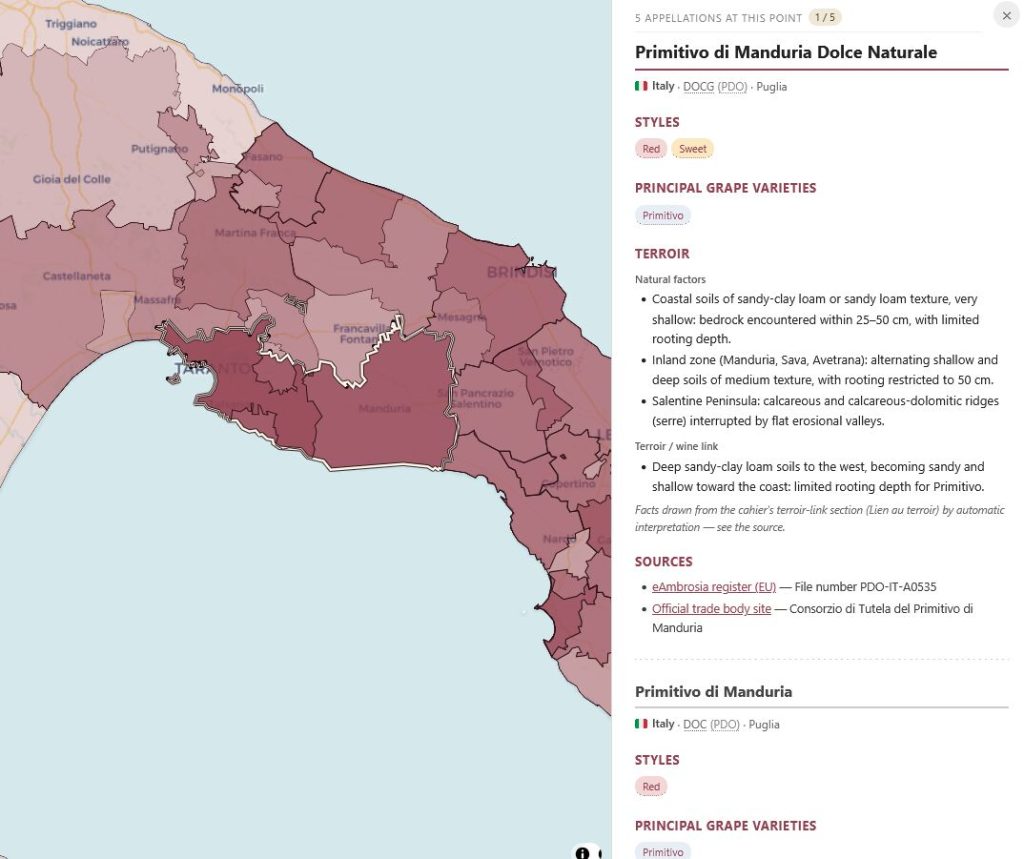Select the Sweet style tag
Screen dimensions: 1024x859
[x=692, y=149]
